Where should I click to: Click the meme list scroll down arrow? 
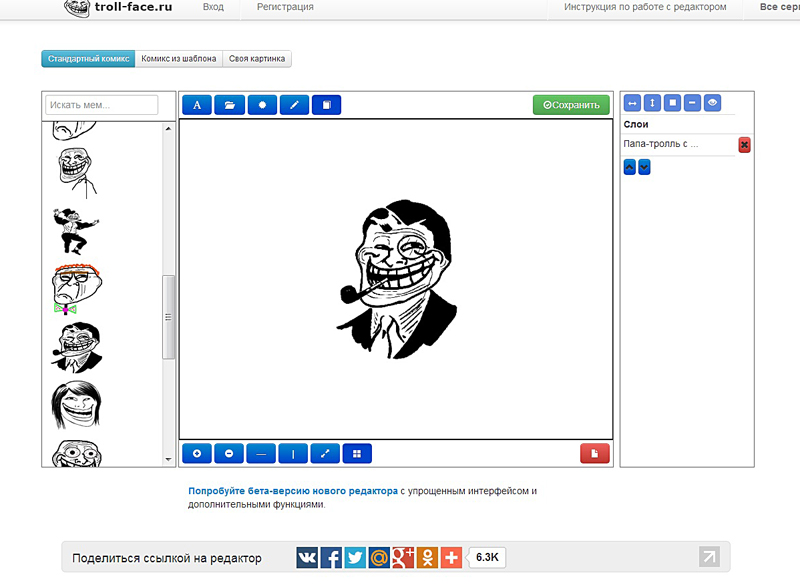coord(168,460)
